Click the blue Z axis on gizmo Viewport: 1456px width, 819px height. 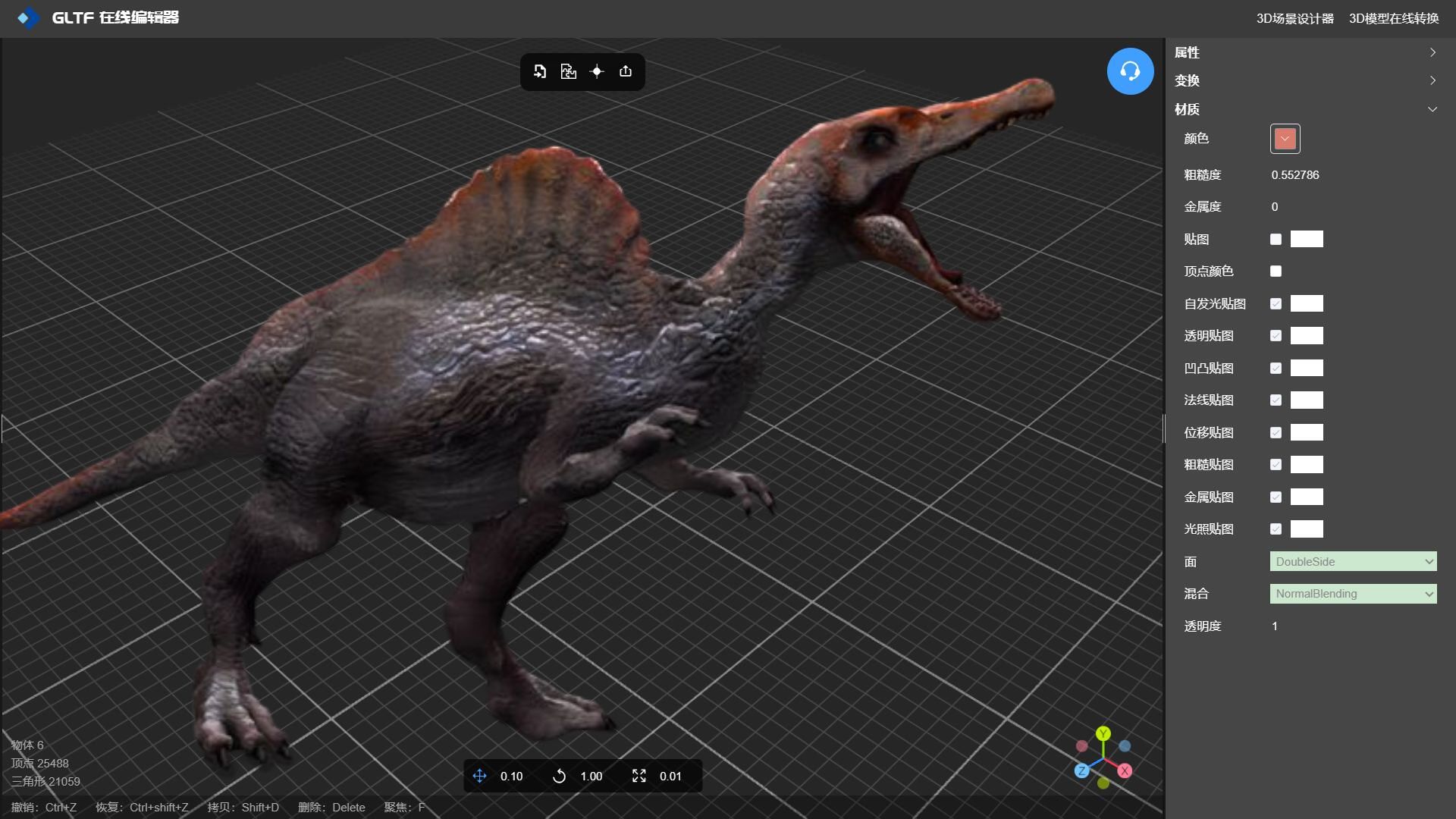[1082, 770]
